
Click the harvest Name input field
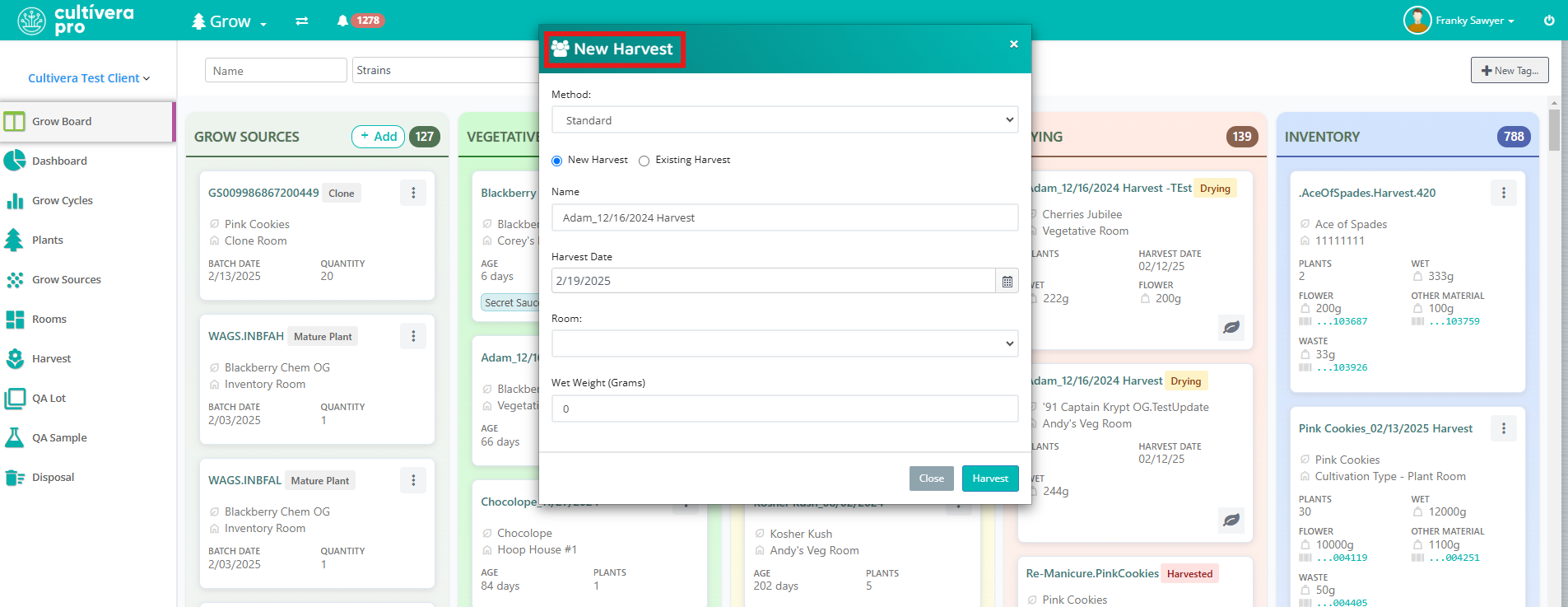click(784, 217)
